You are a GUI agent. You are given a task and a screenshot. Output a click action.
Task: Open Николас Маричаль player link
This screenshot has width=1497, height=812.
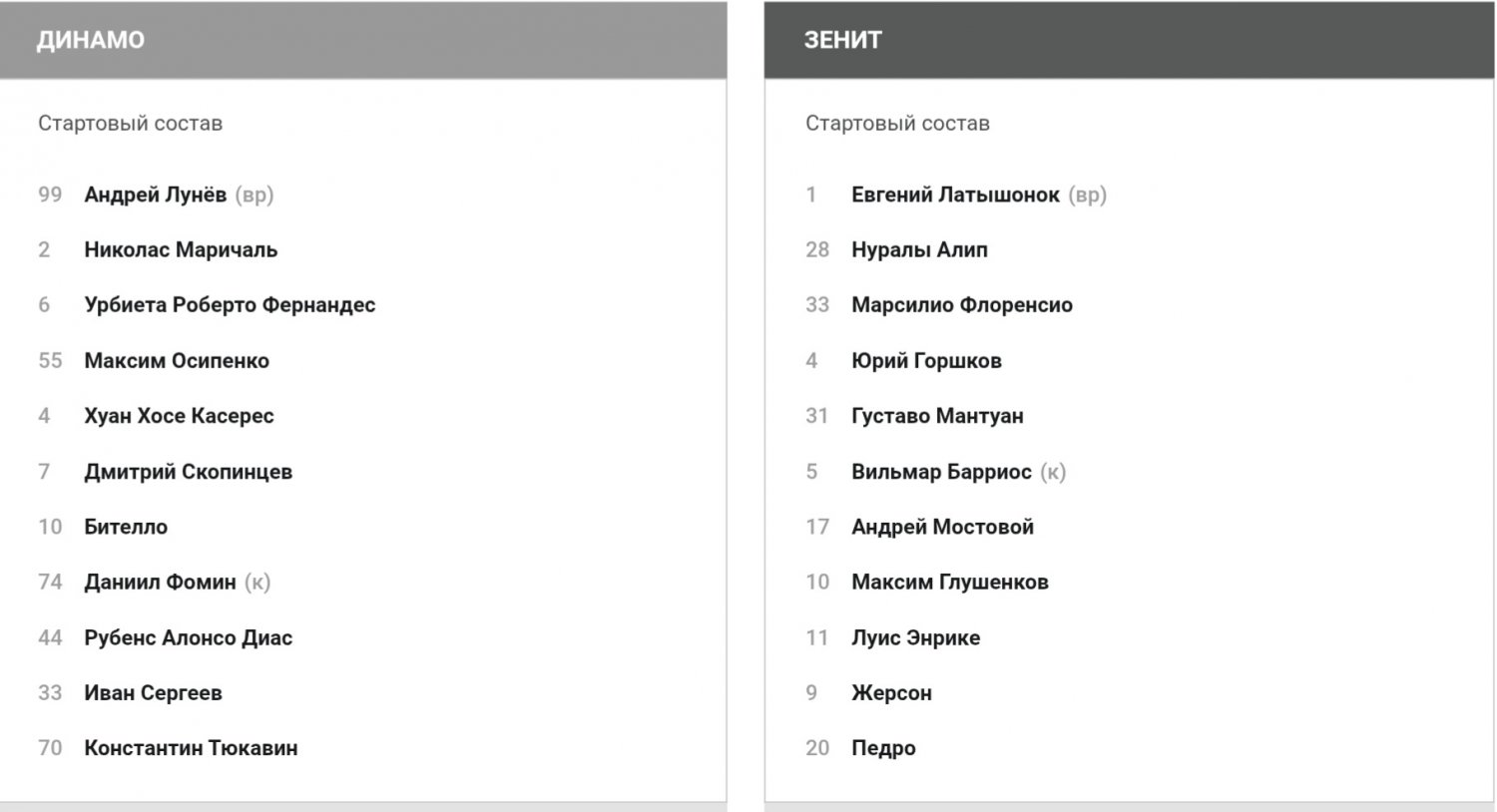click(x=181, y=249)
